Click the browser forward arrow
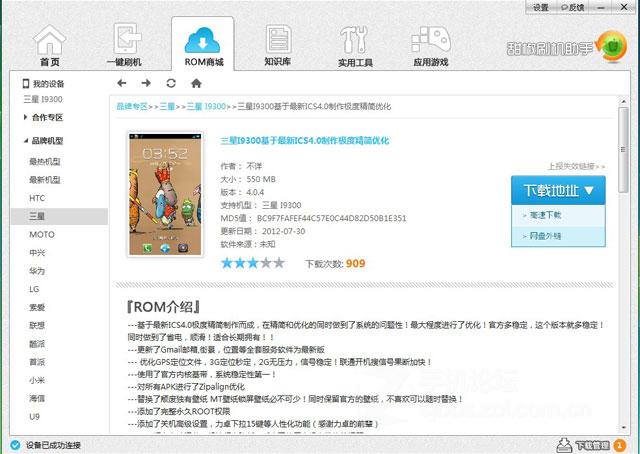 coord(146,83)
